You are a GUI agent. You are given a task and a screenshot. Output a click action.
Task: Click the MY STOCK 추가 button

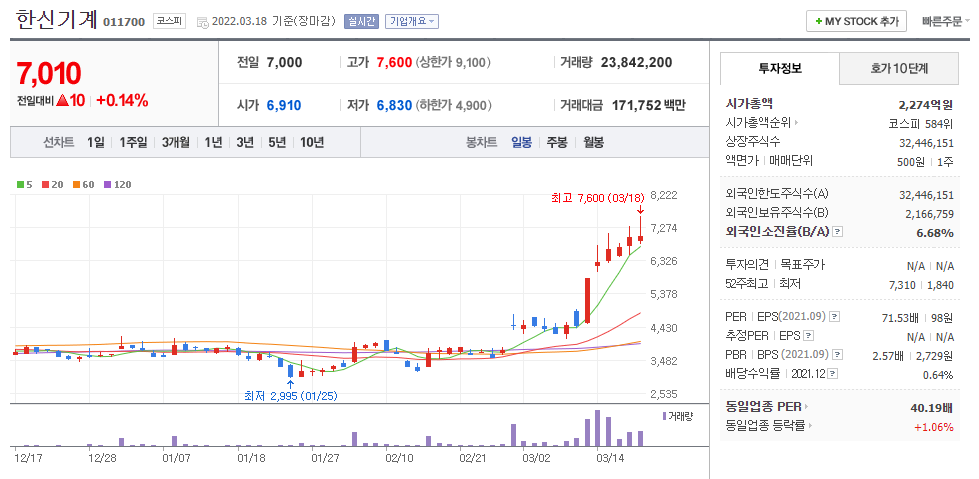pos(856,21)
